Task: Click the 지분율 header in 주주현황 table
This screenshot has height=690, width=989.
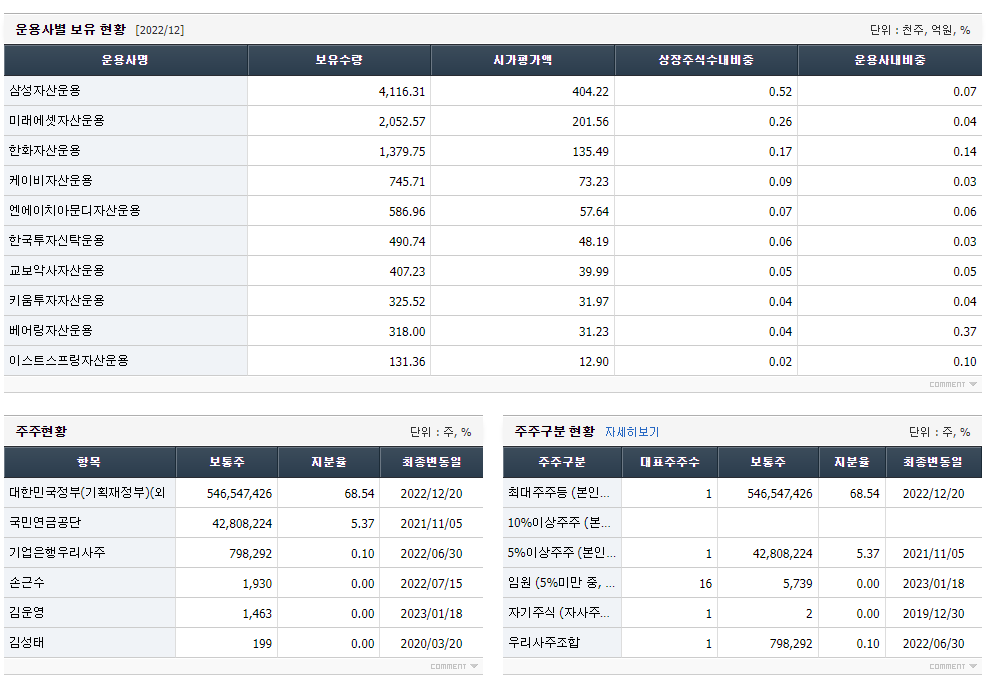Action: coord(329,462)
